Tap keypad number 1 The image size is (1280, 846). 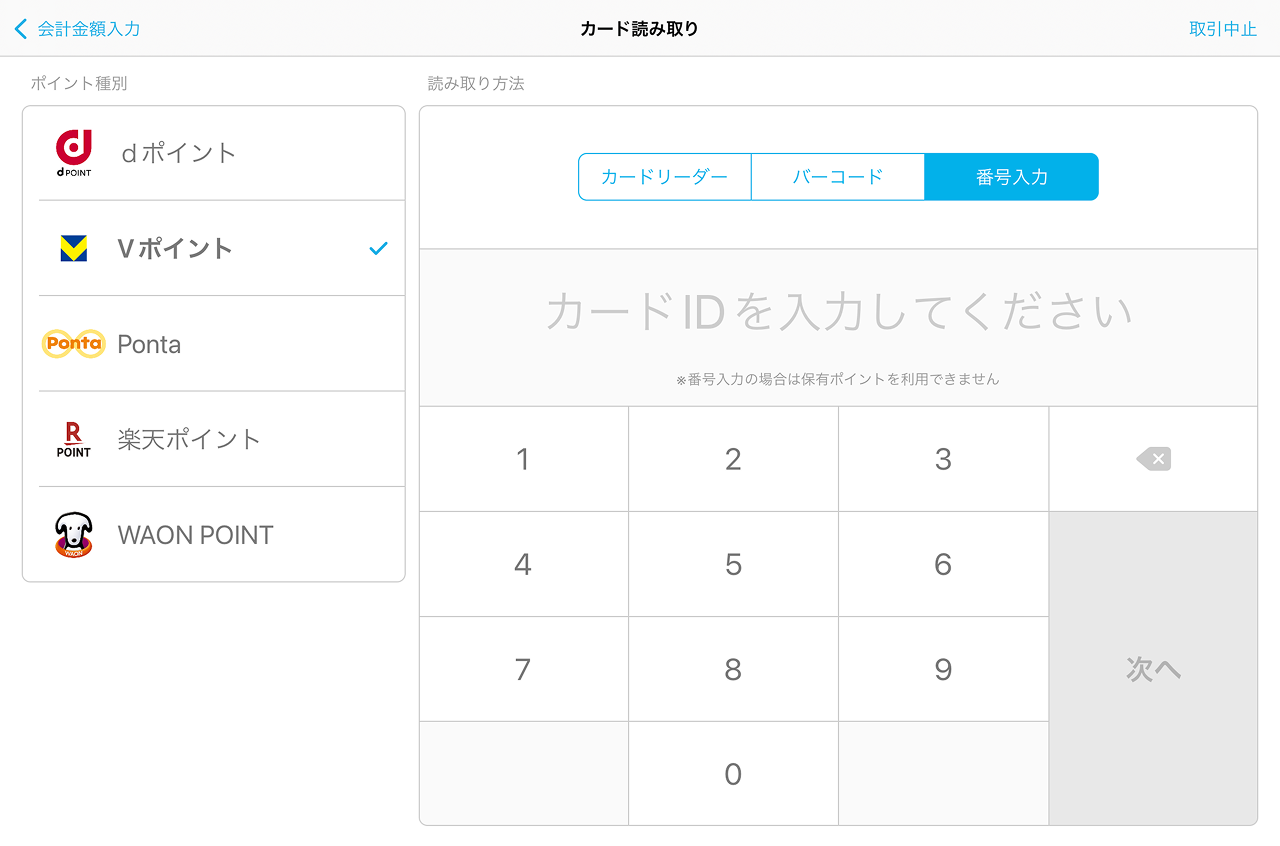coord(523,459)
